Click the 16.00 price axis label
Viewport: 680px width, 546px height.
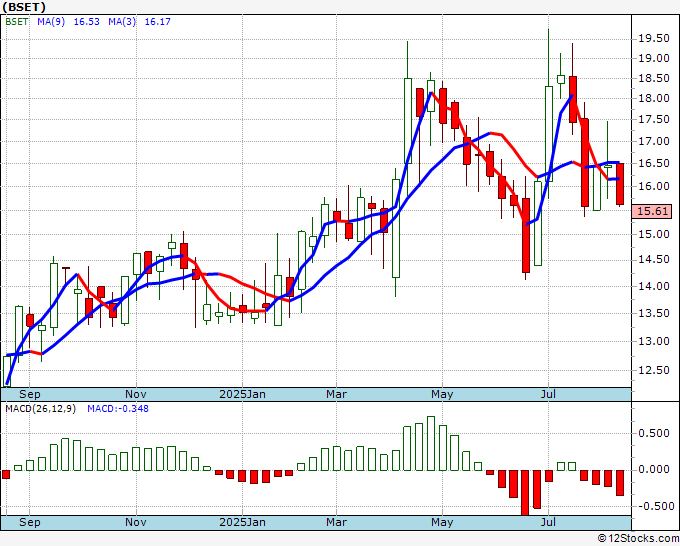654,186
